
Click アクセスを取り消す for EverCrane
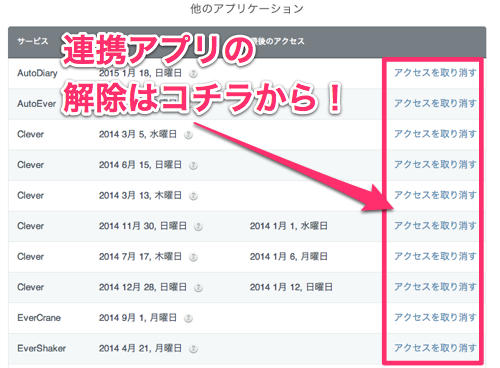[x=435, y=317]
